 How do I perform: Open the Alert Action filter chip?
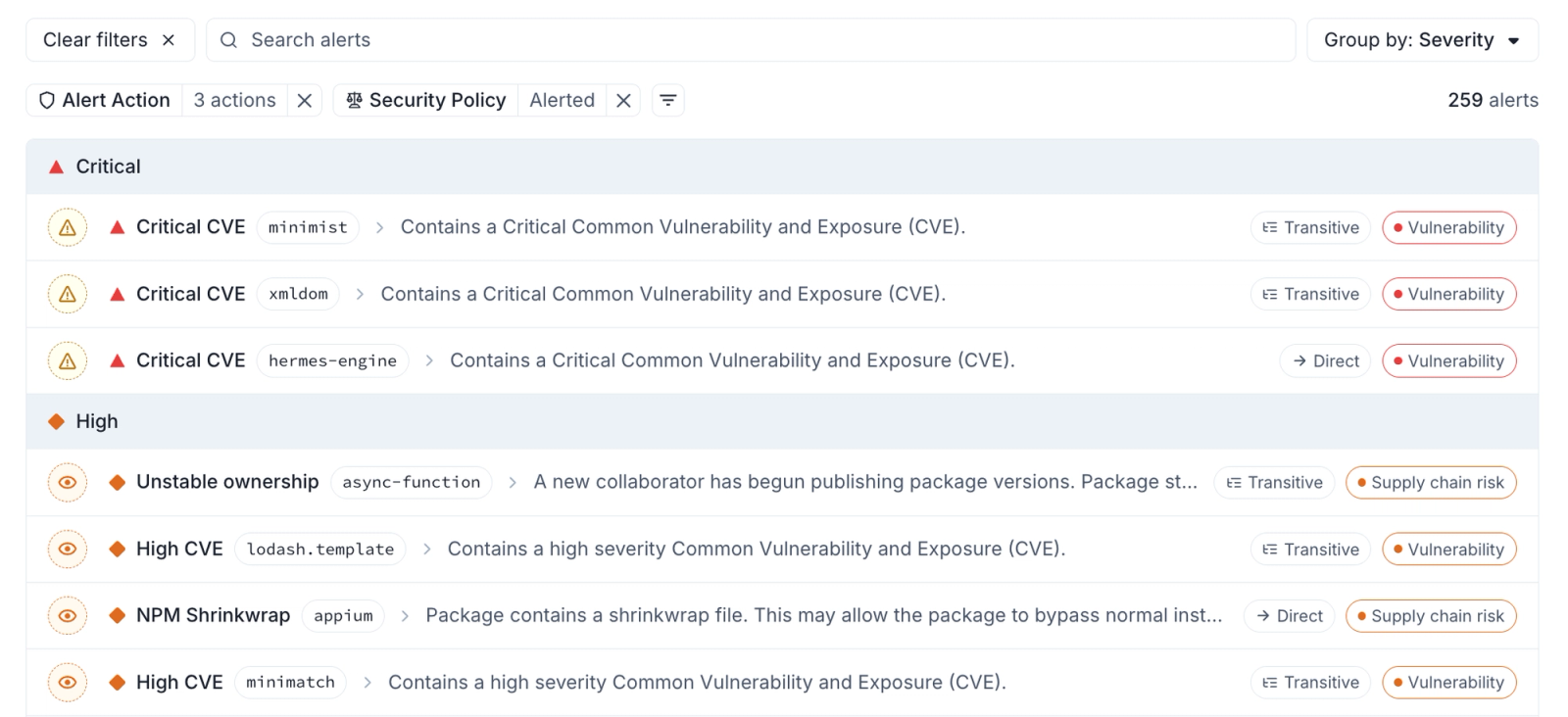104,100
